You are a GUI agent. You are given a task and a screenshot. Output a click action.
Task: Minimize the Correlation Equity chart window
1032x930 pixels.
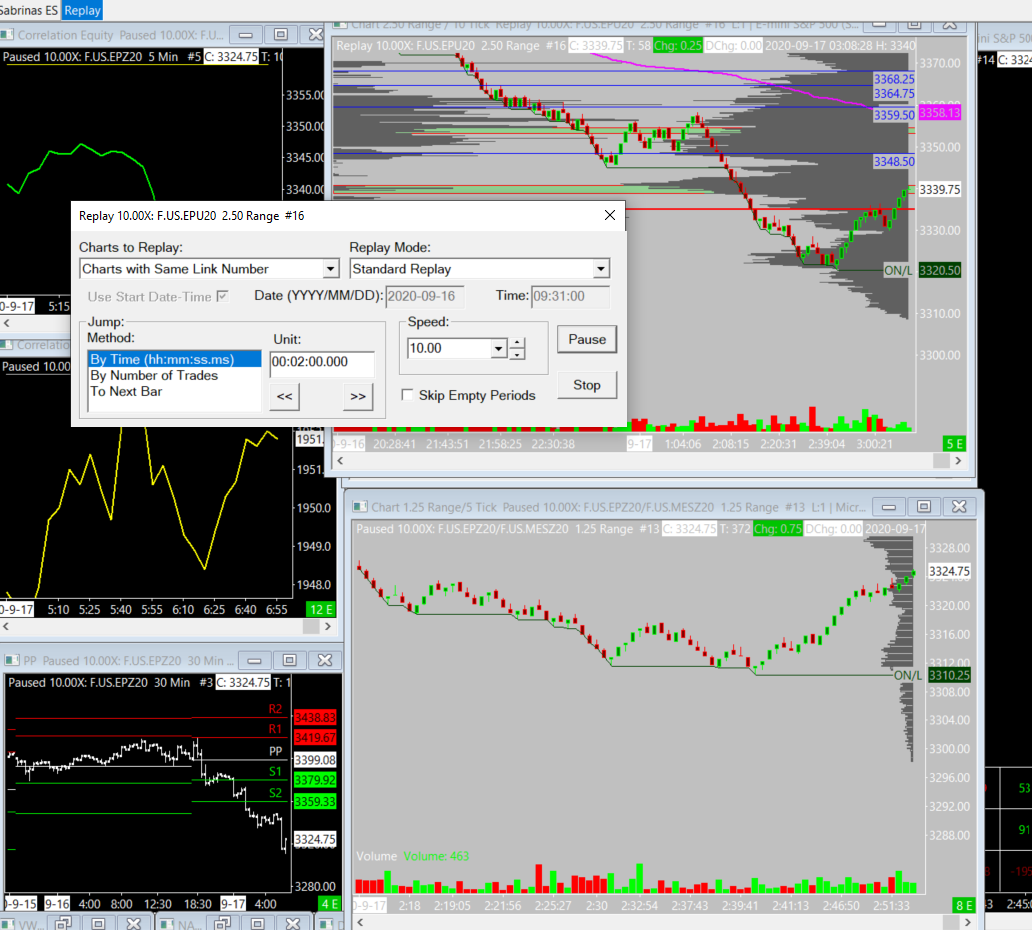click(x=245, y=35)
